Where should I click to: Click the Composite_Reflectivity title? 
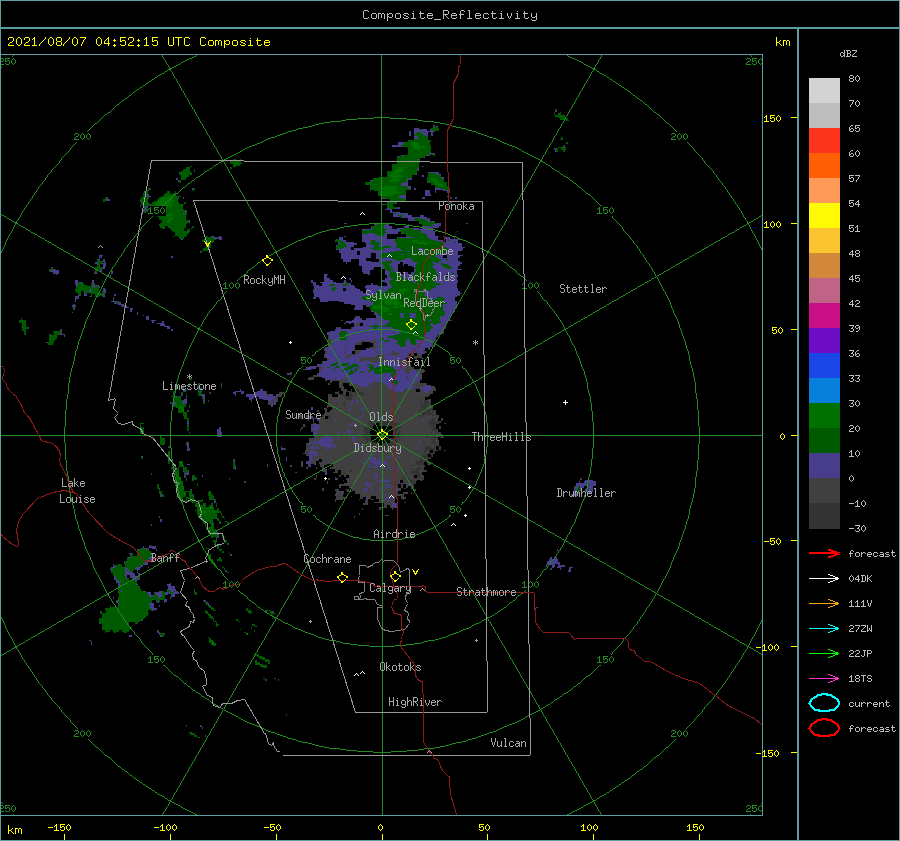(449, 15)
